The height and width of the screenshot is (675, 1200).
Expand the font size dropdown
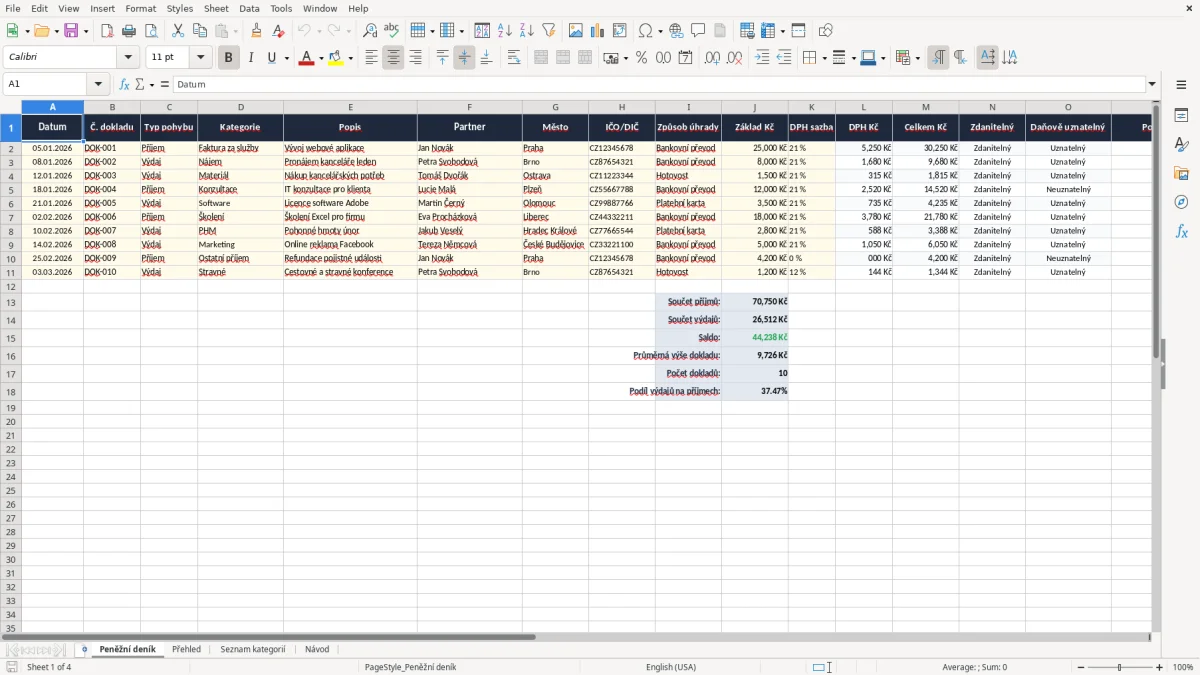(x=200, y=58)
